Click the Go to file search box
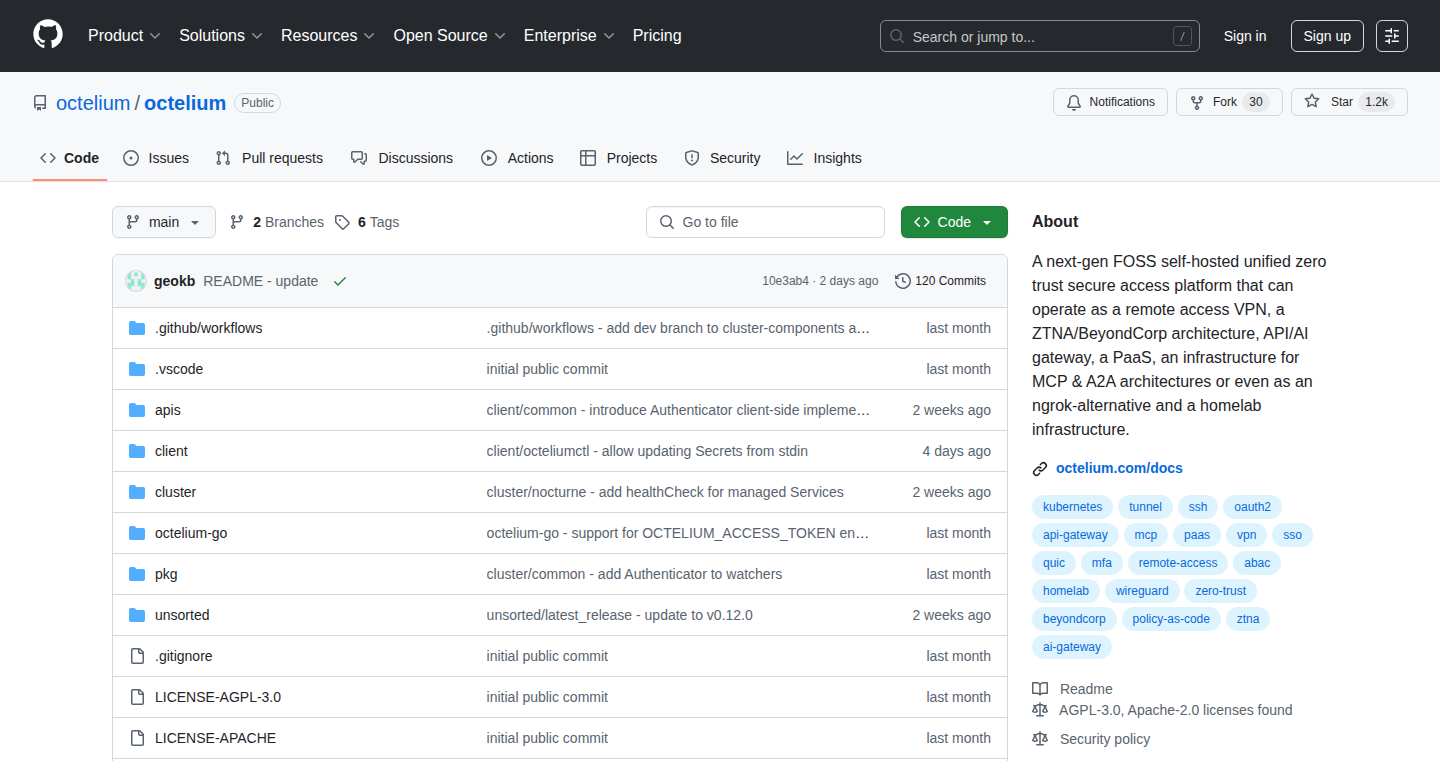 pyautogui.click(x=765, y=222)
